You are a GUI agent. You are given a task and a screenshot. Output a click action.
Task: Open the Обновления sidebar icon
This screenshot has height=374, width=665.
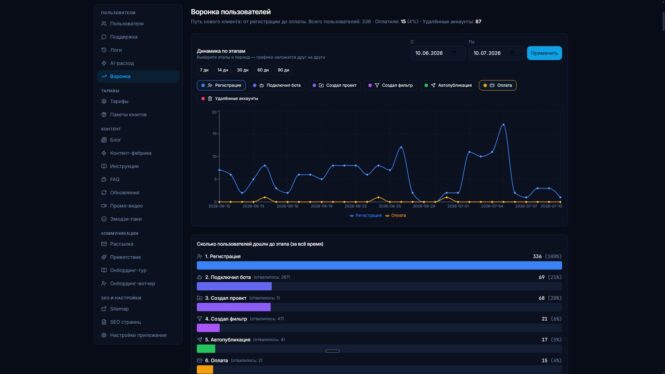[104, 193]
